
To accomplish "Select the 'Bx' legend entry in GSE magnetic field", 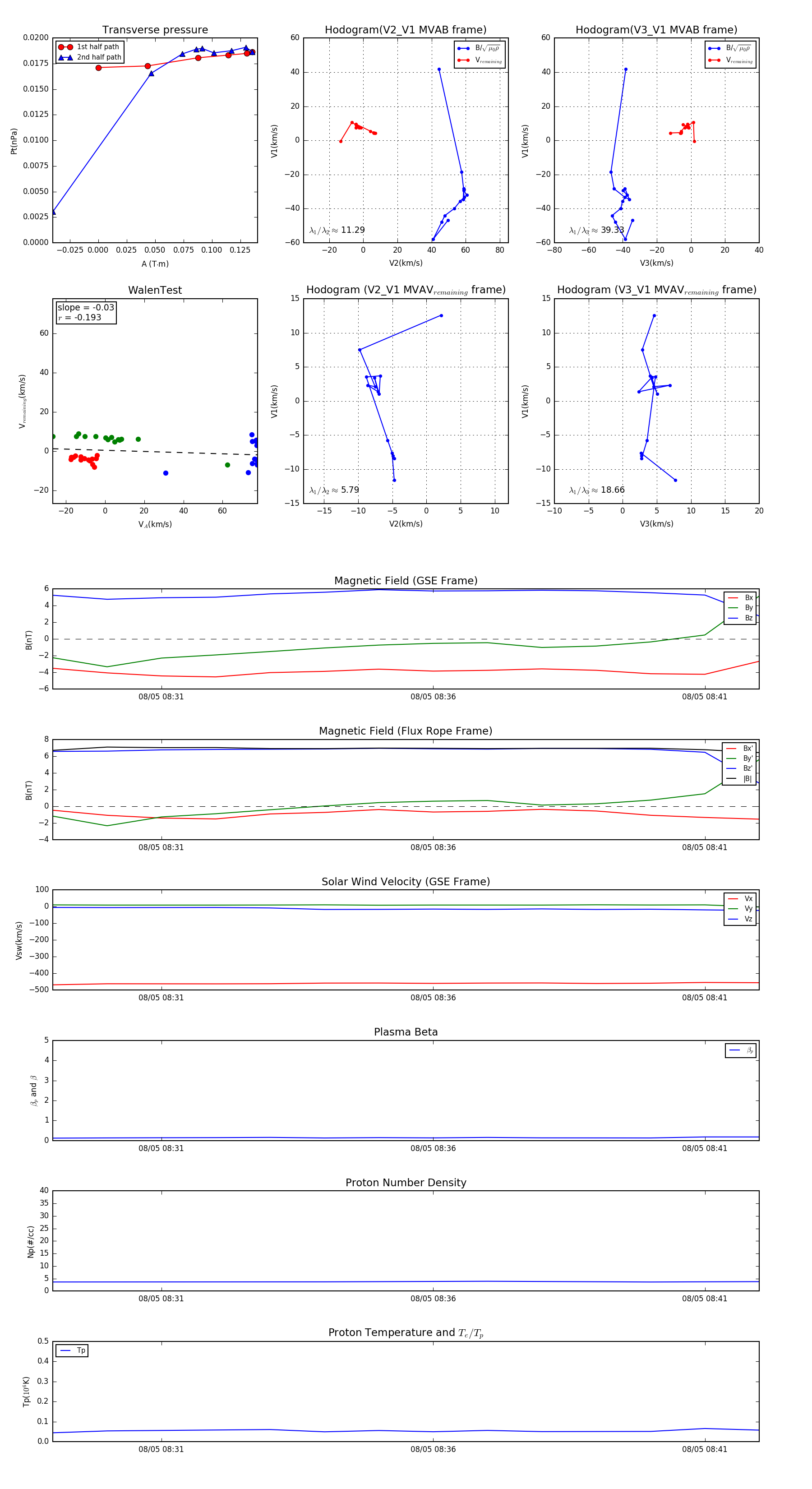I will 740,598.
